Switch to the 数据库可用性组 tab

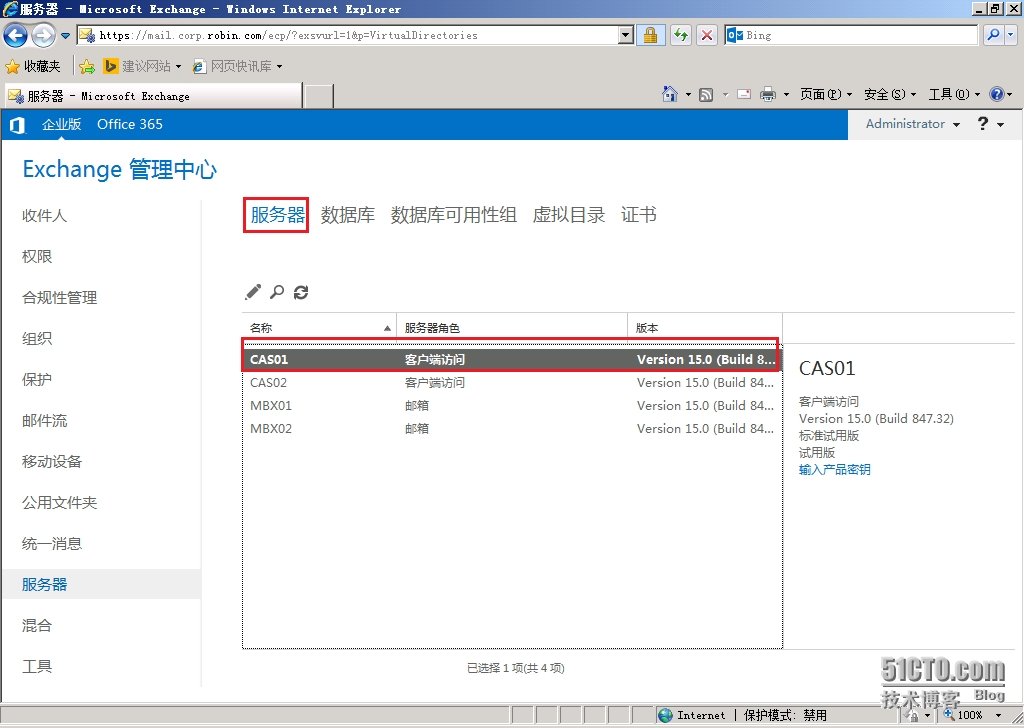coord(453,215)
